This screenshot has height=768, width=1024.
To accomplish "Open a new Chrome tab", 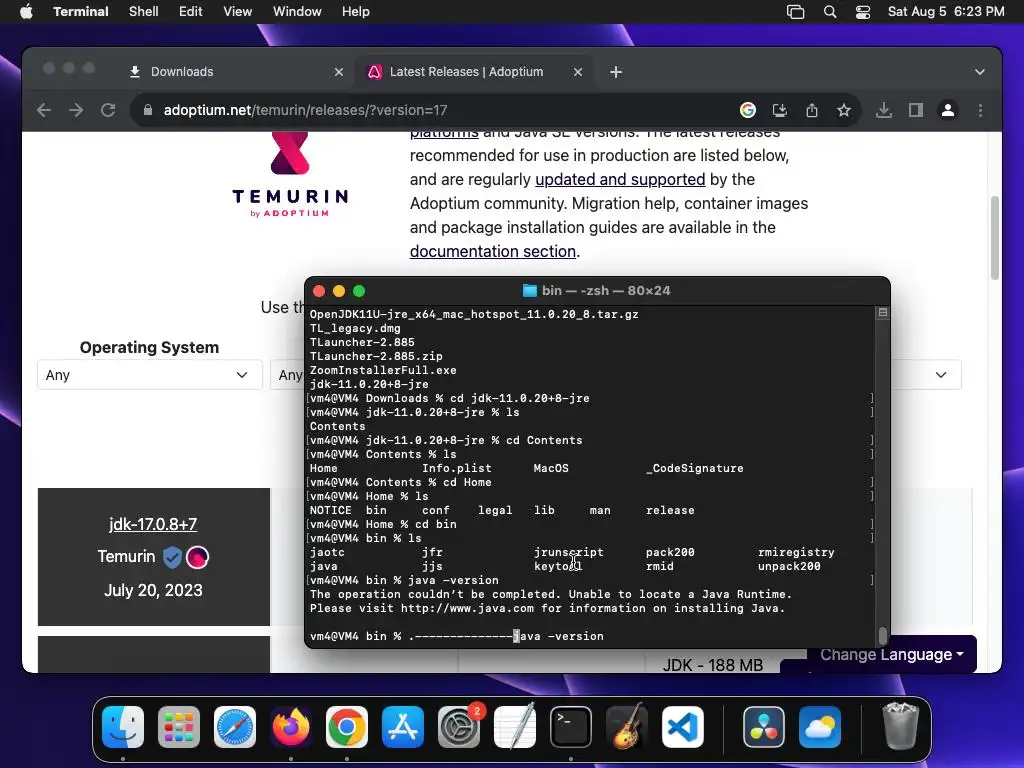I will [x=616, y=72].
